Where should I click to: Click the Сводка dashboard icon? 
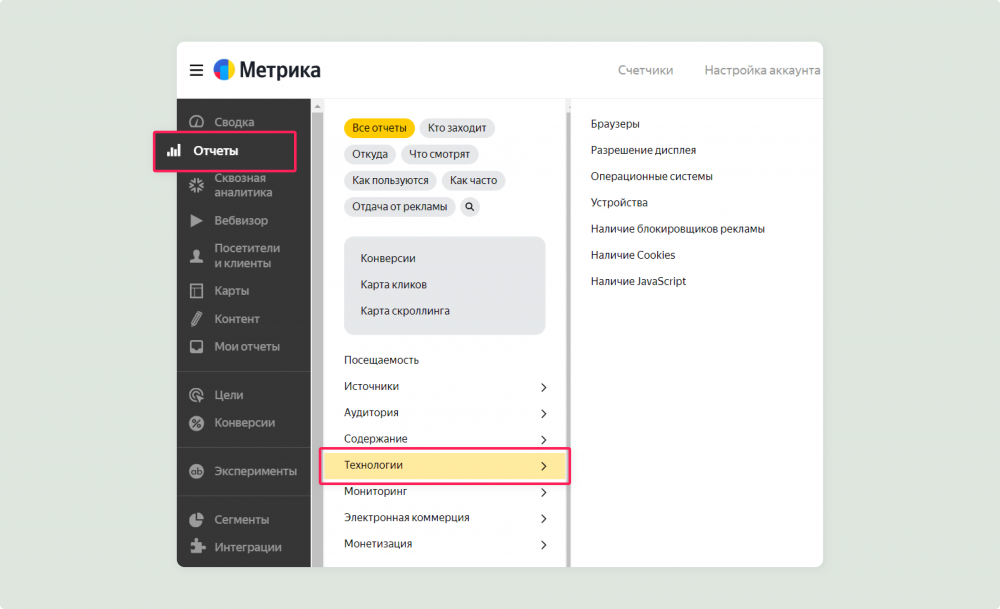pyautogui.click(x=196, y=121)
